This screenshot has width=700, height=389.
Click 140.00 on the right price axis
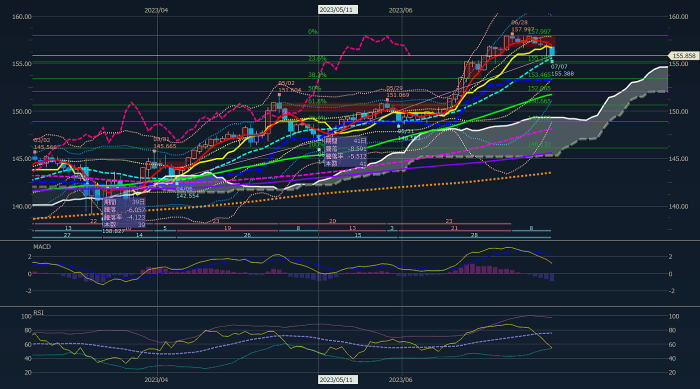click(678, 206)
